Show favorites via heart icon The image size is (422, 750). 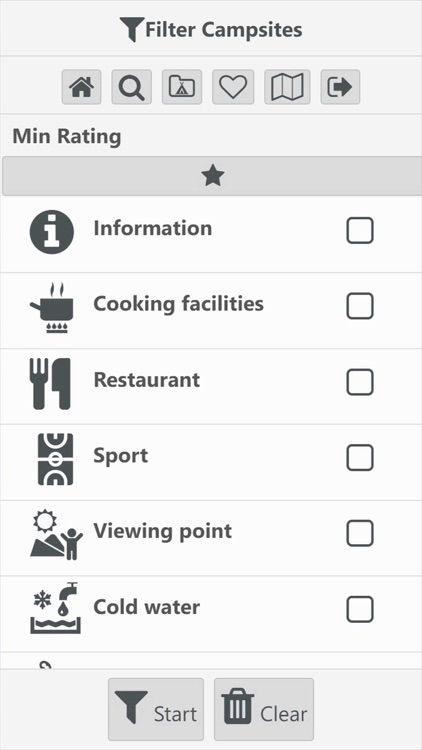pyautogui.click(x=233, y=87)
